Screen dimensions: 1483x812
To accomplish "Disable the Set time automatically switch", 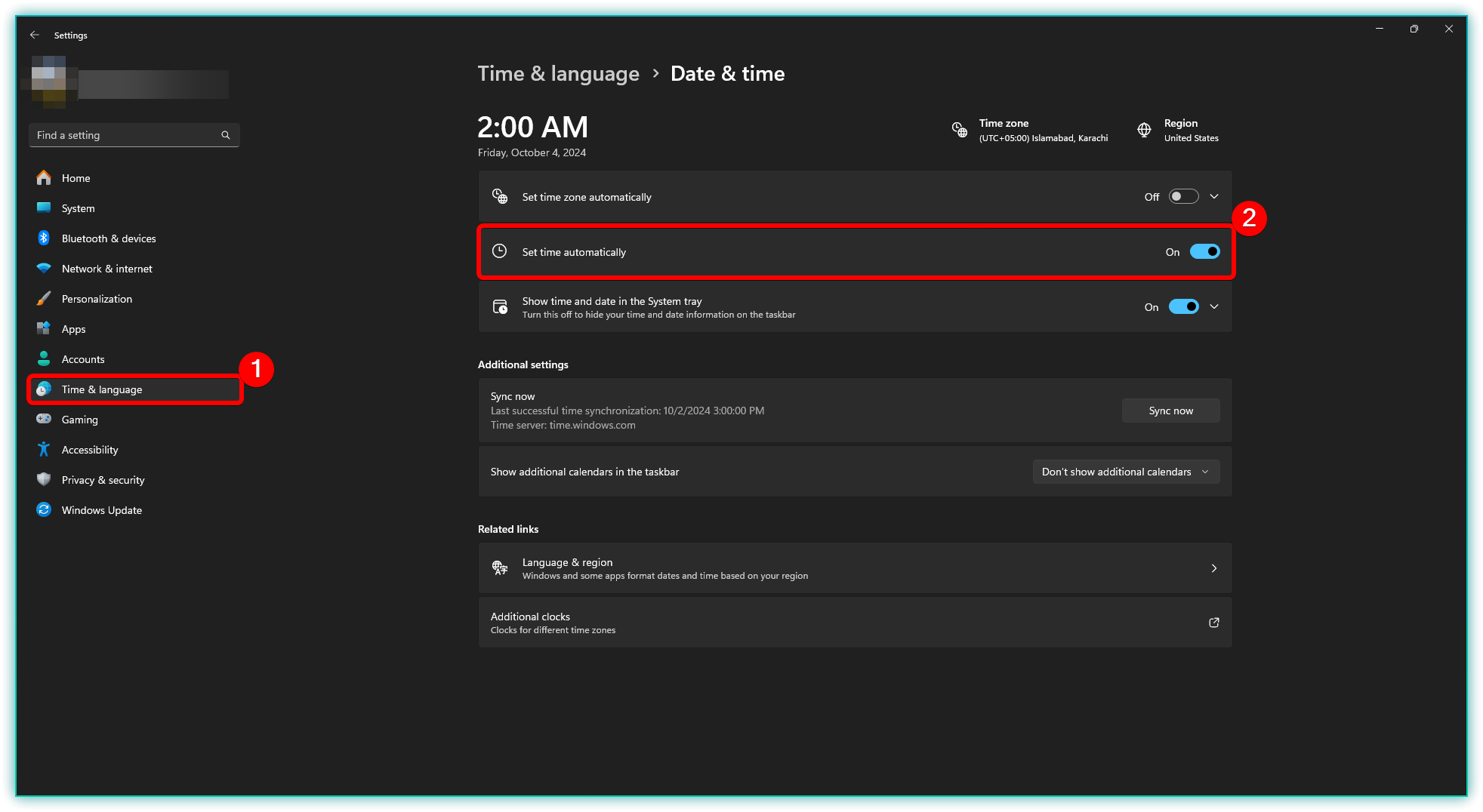I will click(1204, 252).
